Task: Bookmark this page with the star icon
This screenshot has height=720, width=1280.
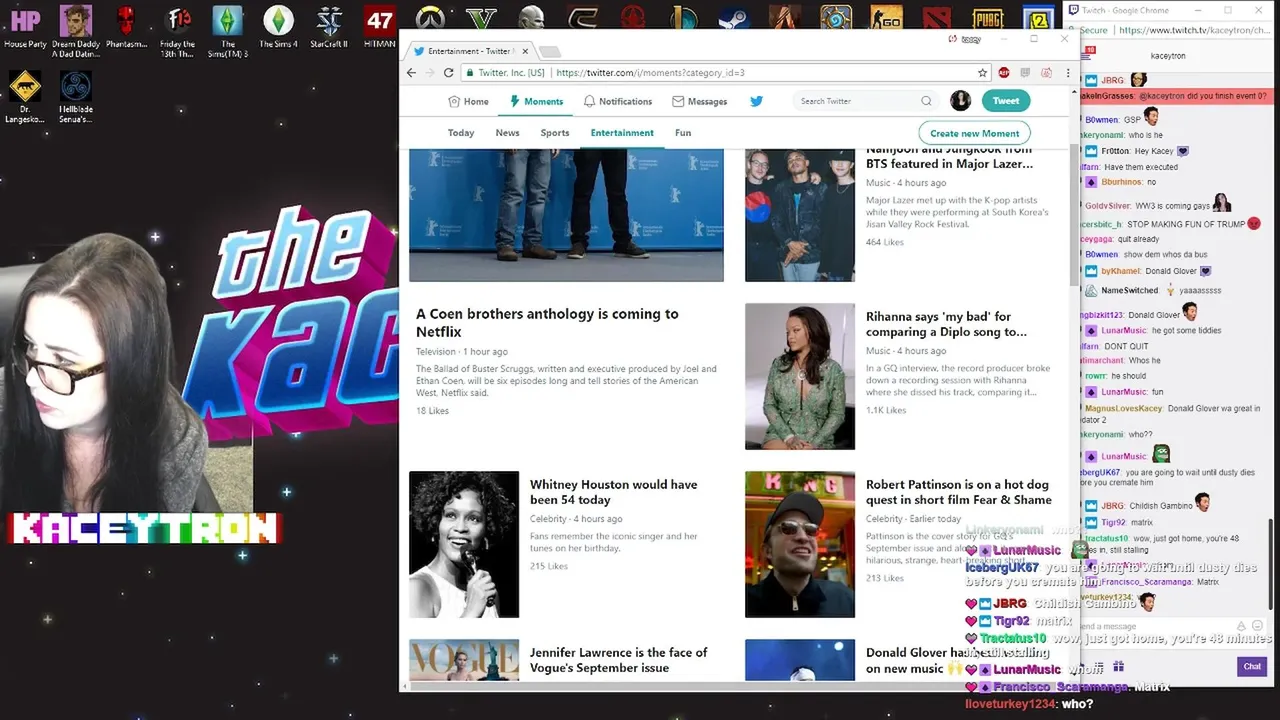Action: tap(982, 73)
